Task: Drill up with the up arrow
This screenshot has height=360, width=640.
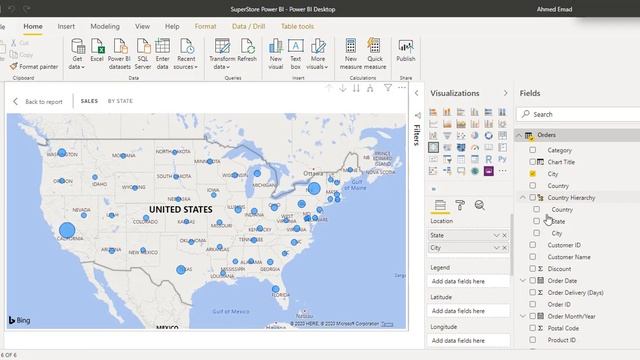Action: (x=329, y=88)
